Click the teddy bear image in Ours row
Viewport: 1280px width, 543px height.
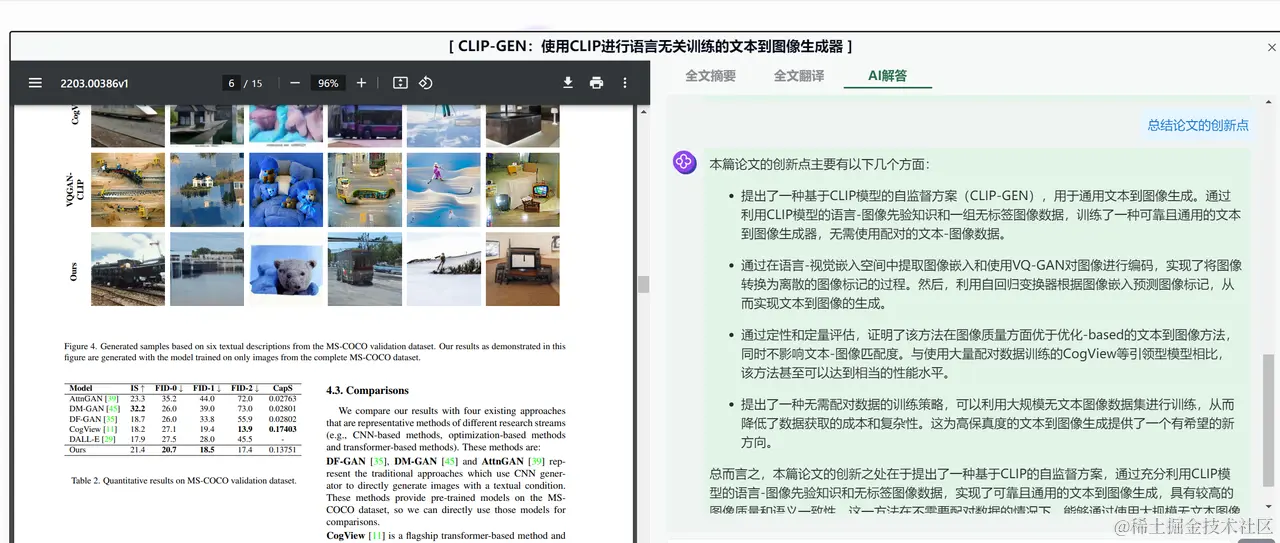point(286,269)
